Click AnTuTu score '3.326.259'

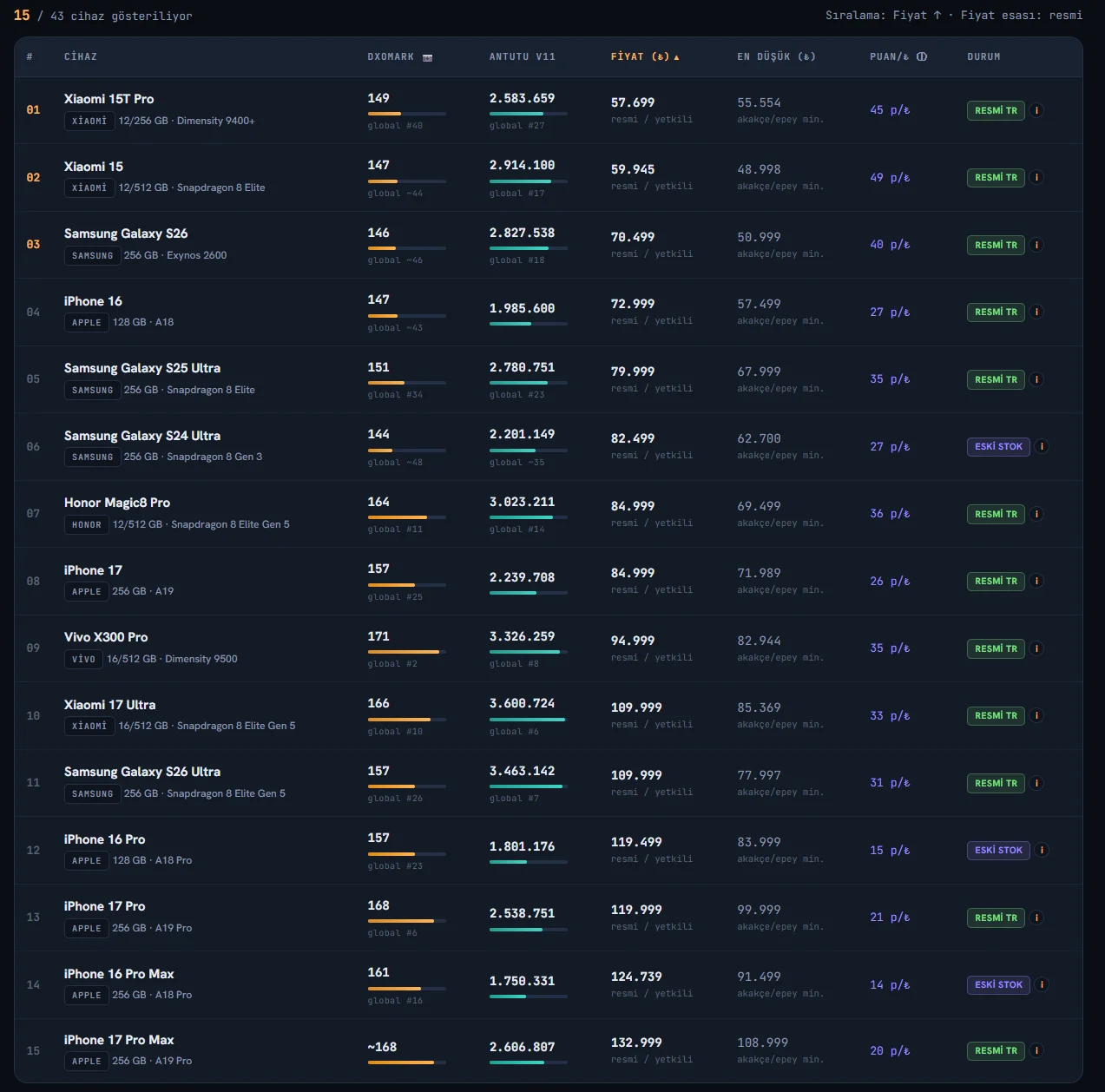(522, 636)
